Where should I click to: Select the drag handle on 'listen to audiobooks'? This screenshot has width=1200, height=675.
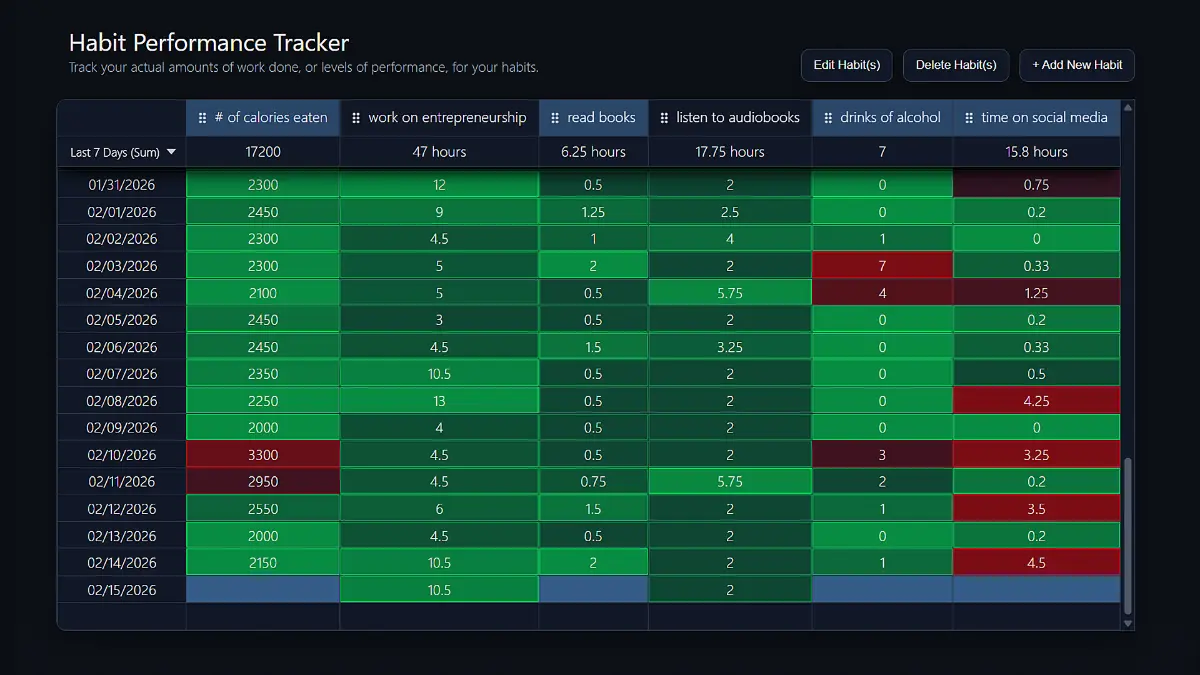[664, 117]
